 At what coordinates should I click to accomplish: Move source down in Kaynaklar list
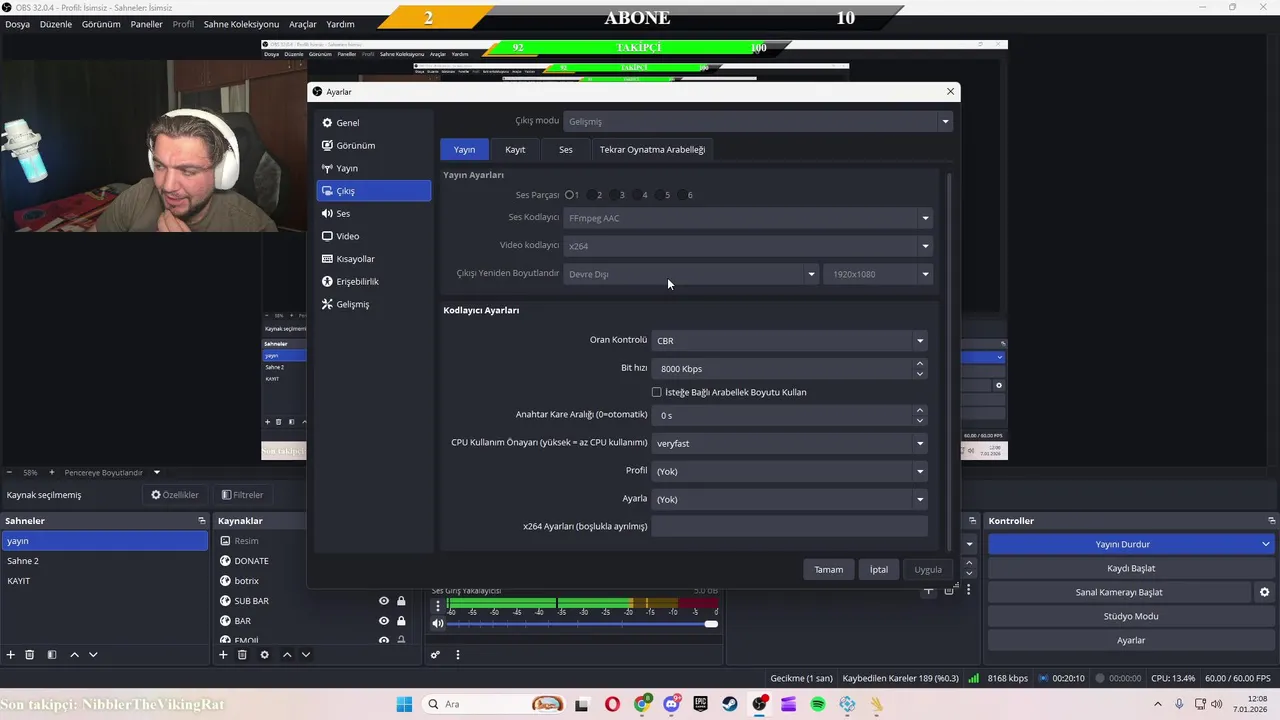pos(306,655)
